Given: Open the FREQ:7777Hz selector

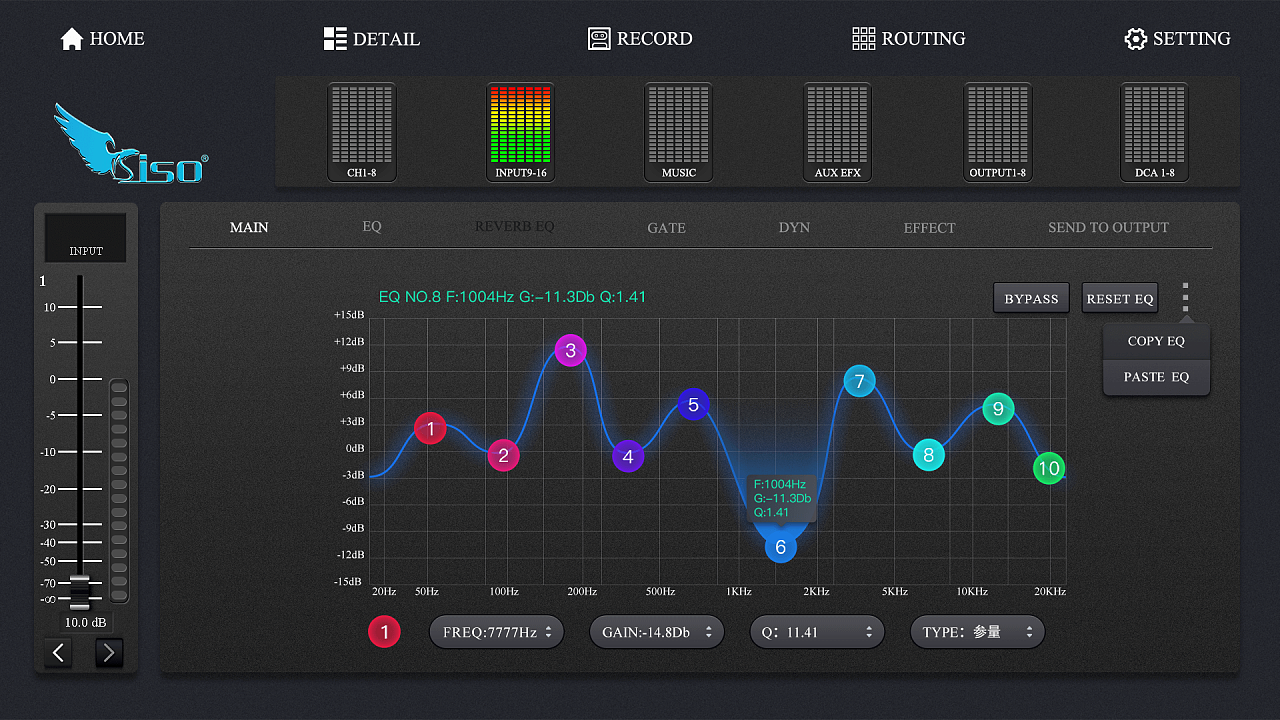Looking at the screenshot, I should coord(497,632).
